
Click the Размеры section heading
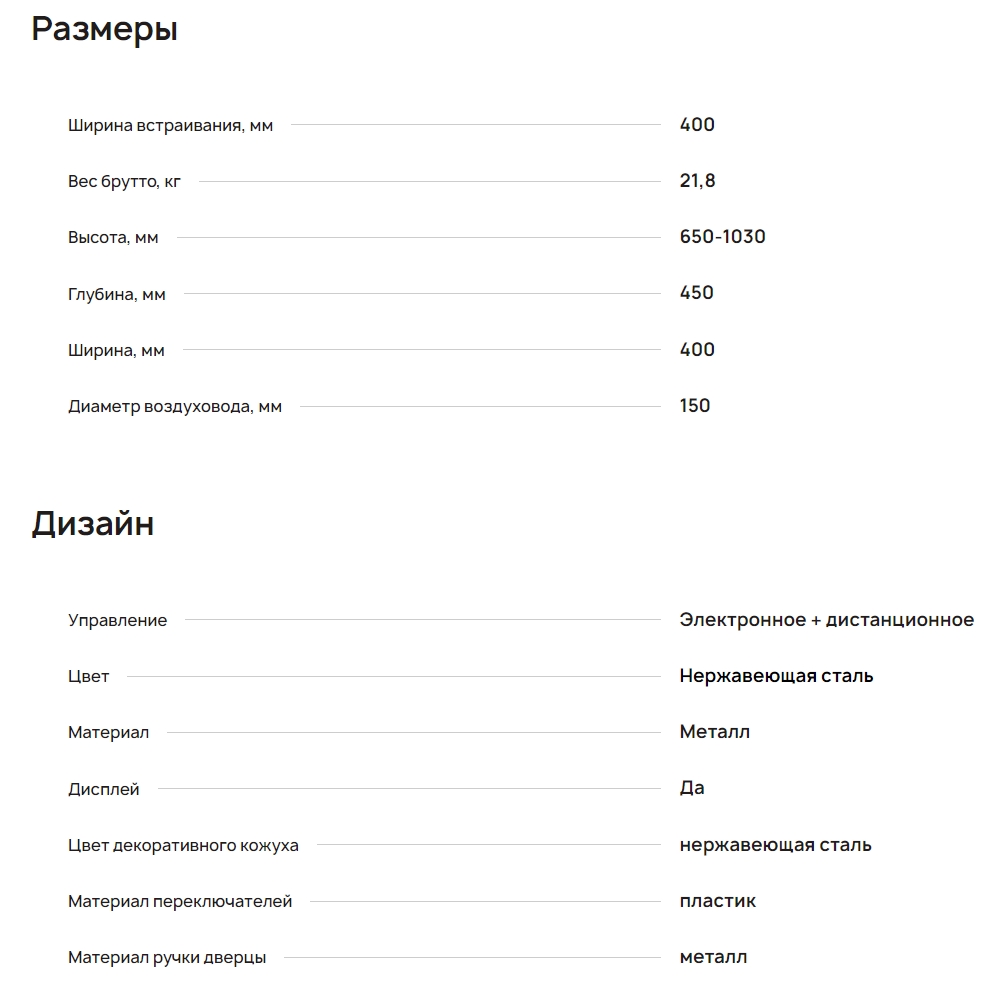tap(104, 29)
